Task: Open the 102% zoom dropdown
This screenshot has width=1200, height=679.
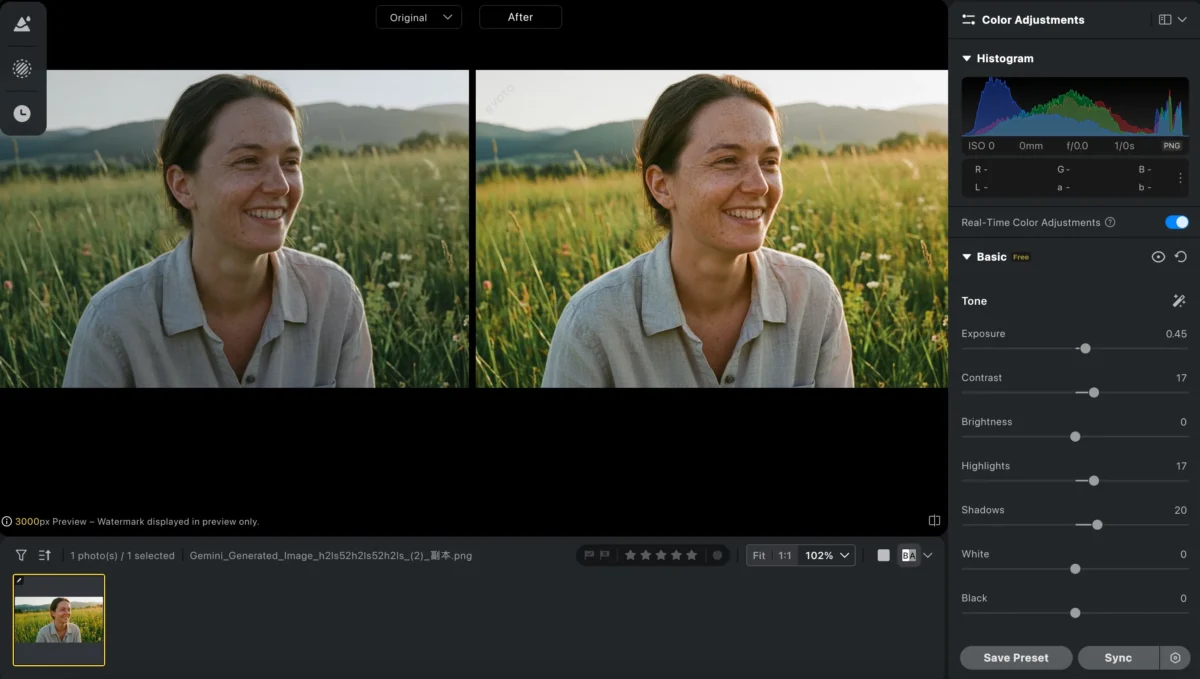Action: coord(828,555)
